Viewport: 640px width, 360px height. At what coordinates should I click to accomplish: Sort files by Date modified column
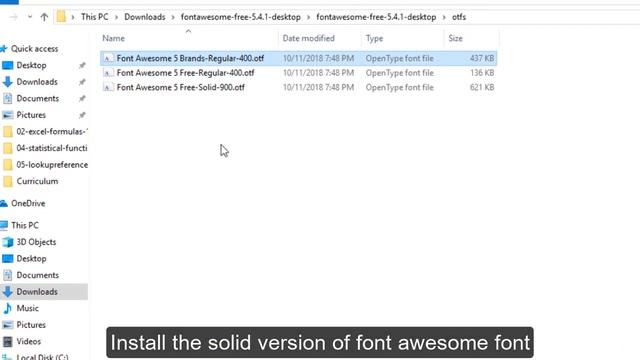coord(309,38)
